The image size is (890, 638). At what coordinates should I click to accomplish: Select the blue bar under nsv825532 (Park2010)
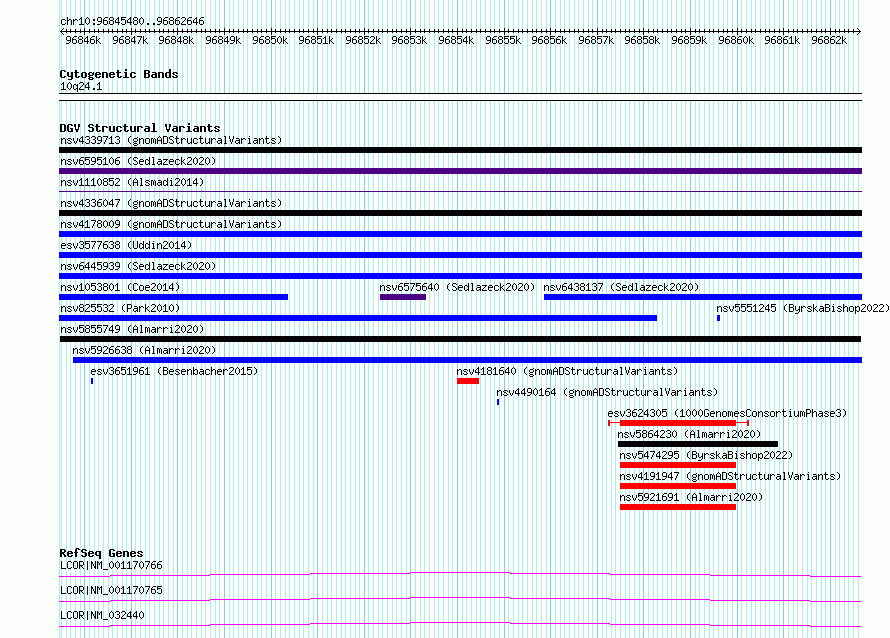click(358, 318)
